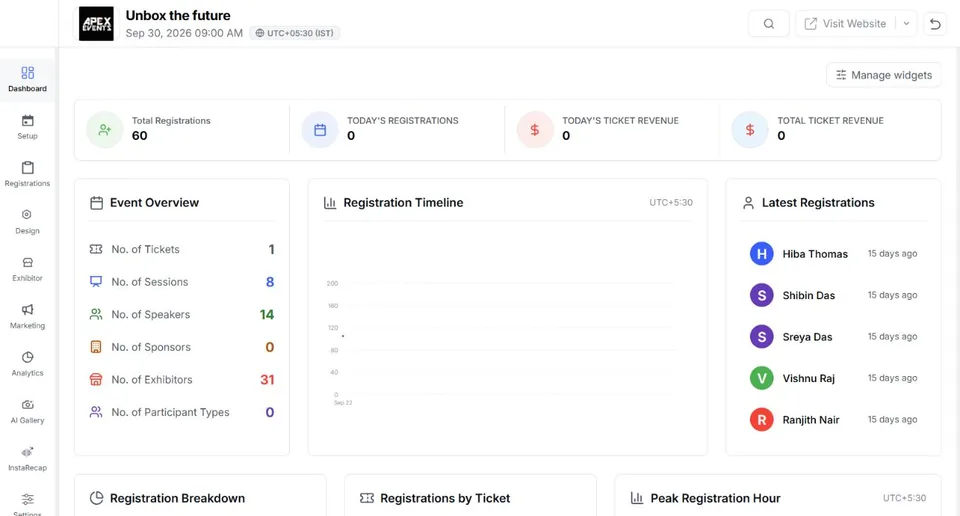This screenshot has width=960, height=516.
Task: Click Today's Registrations calendar icon
Action: [320, 130]
